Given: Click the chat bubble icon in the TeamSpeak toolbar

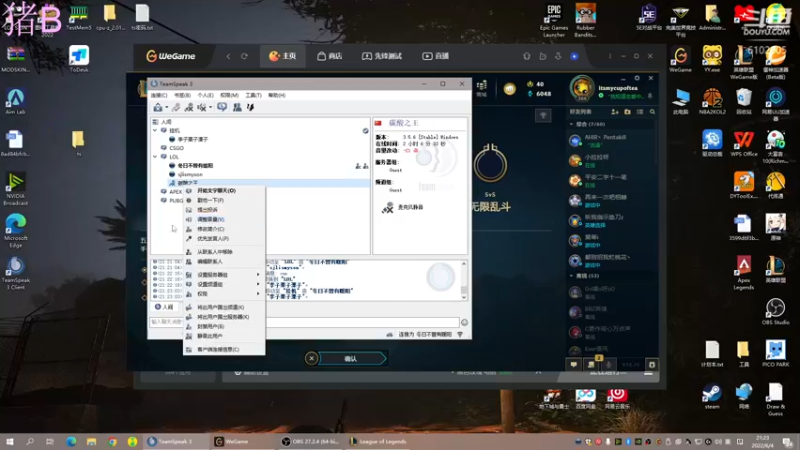Looking at the screenshot, I should tap(222, 107).
